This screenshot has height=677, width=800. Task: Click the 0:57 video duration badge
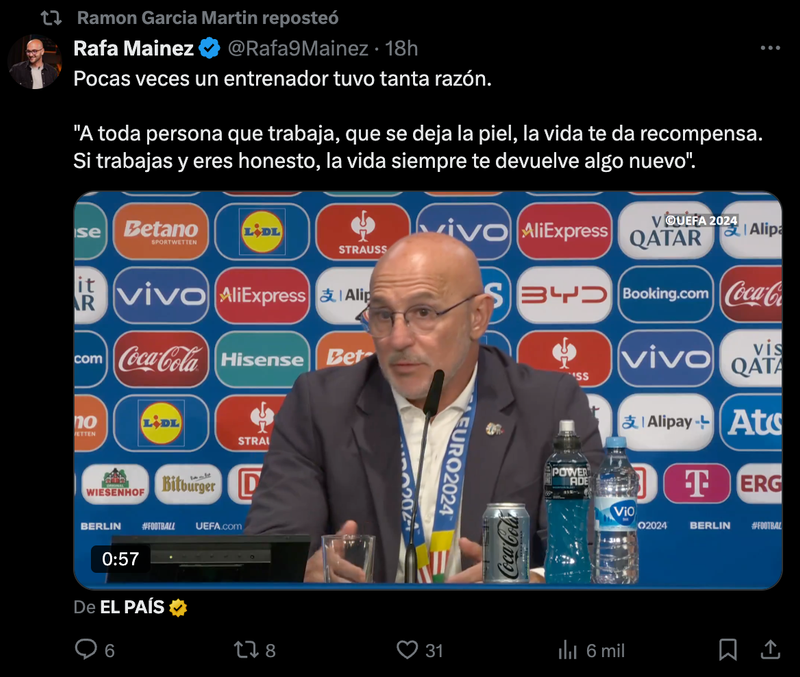tap(120, 559)
